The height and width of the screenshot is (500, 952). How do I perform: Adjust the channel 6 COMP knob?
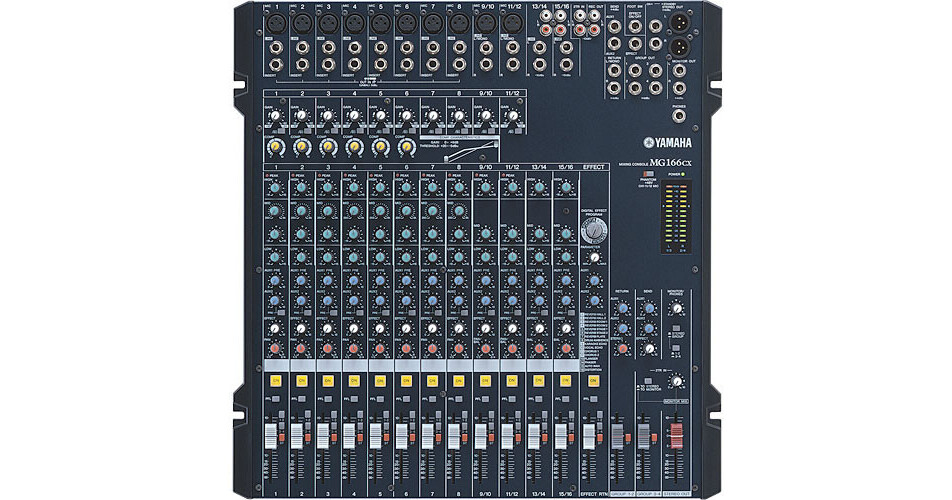click(x=406, y=147)
